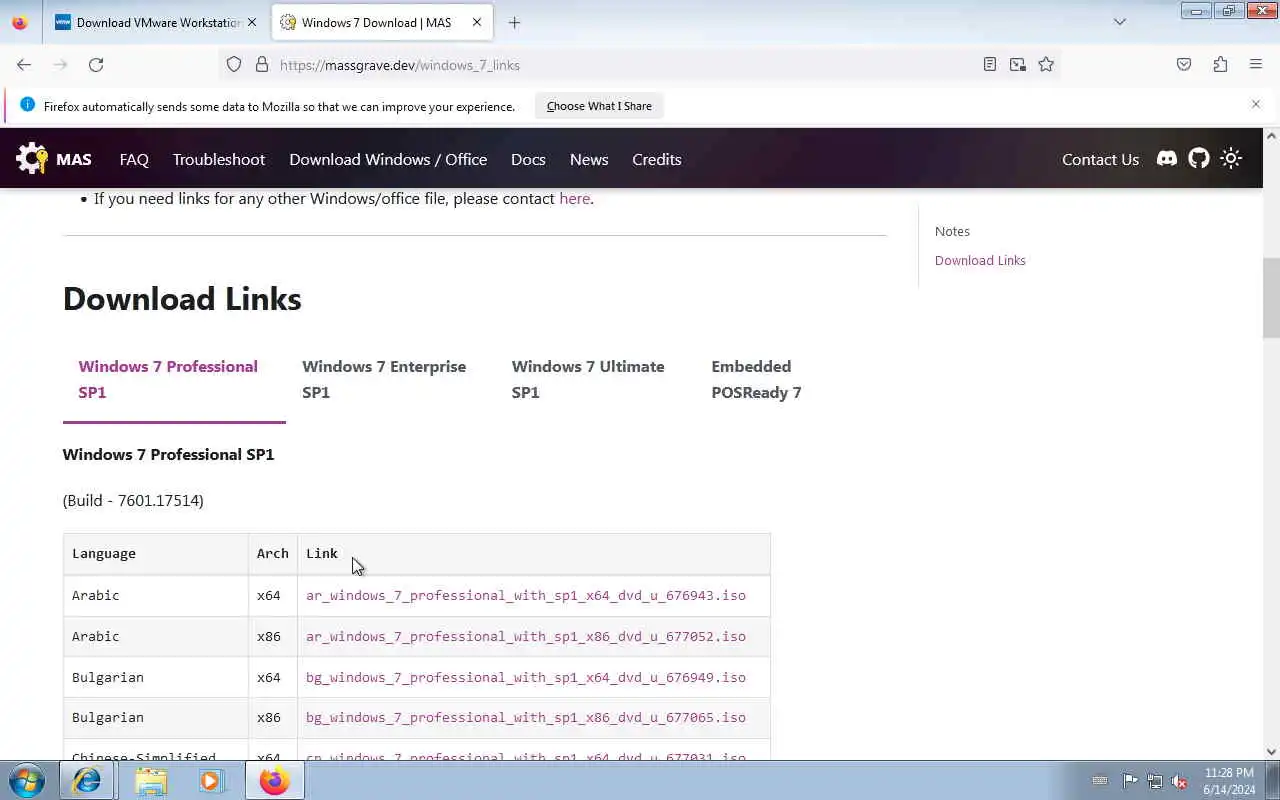Click the muted volume tray icon
The width and height of the screenshot is (1280, 800).
coord(1180,781)
